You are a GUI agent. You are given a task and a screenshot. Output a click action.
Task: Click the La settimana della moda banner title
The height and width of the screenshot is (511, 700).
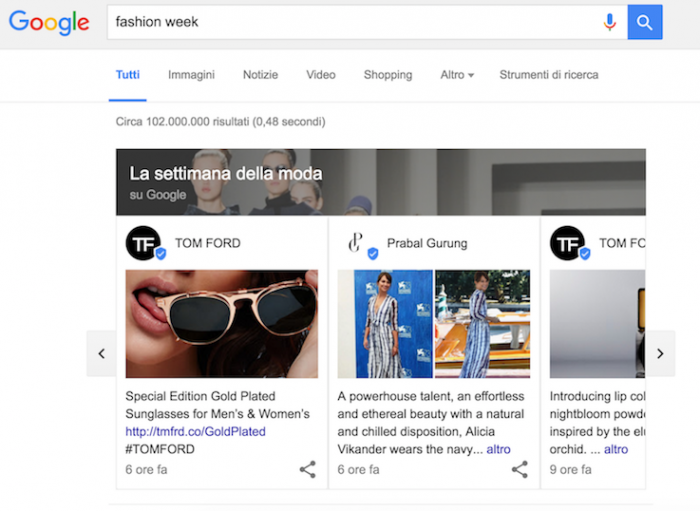pos(225,174)
